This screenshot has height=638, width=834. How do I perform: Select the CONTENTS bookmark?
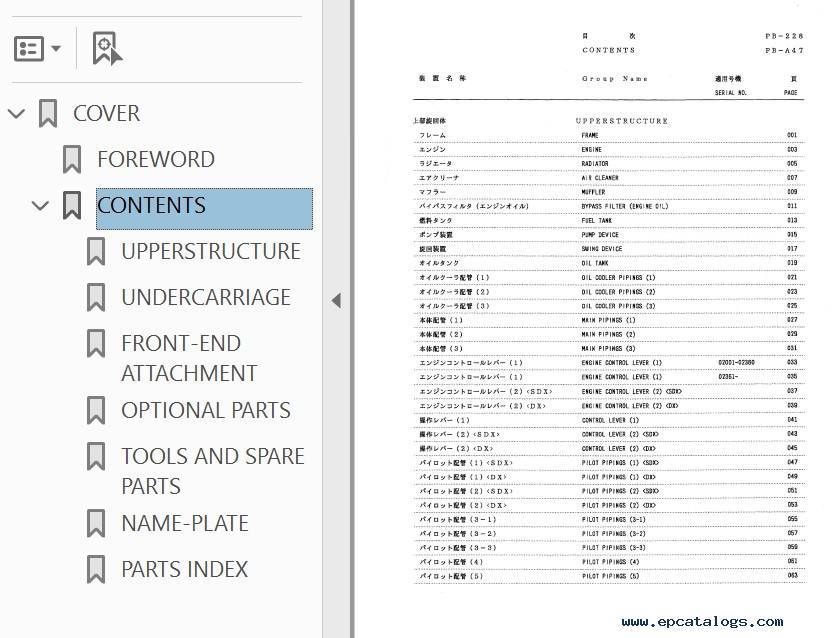[204, 208]
